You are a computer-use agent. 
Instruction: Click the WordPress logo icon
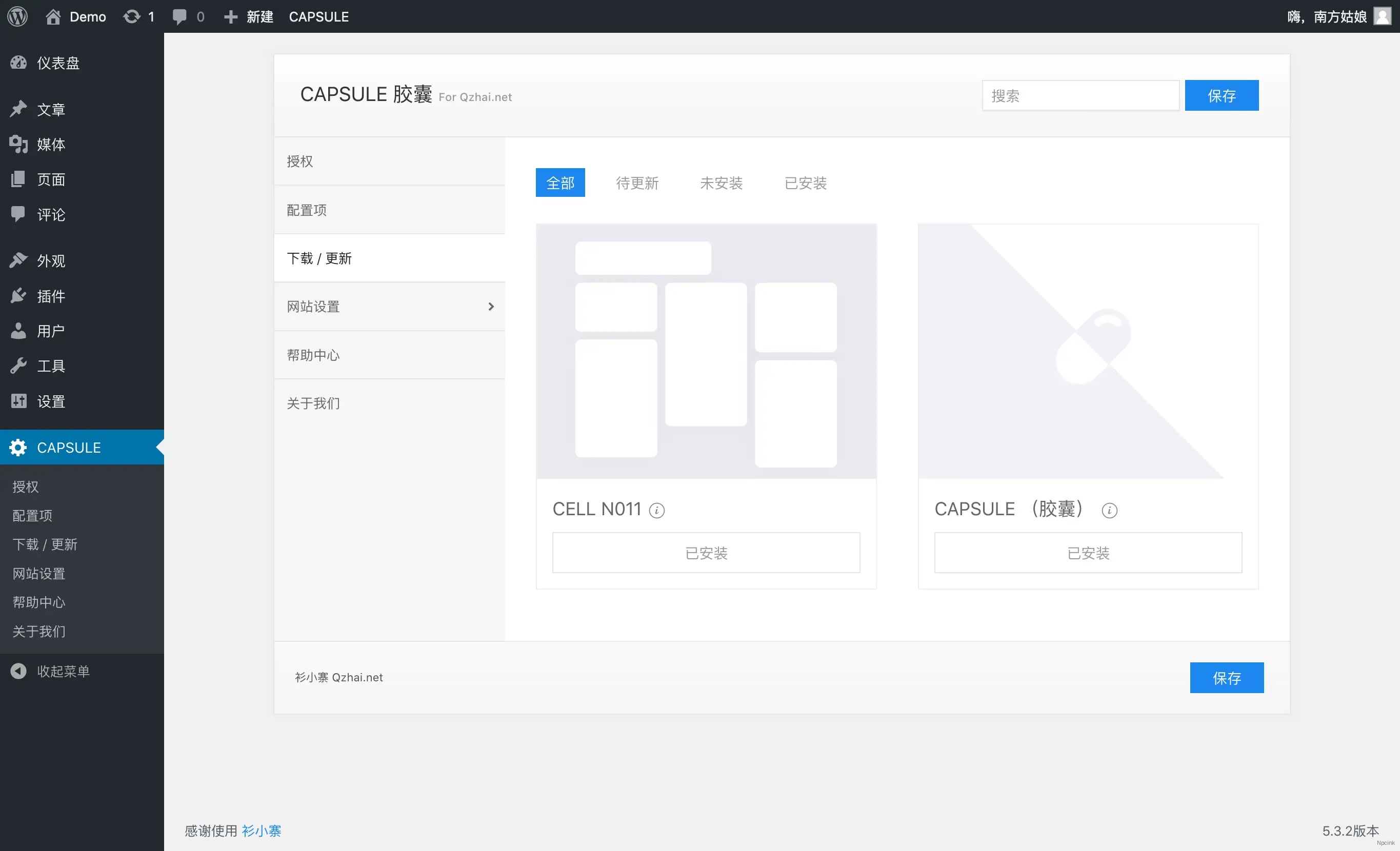point(17,16)
